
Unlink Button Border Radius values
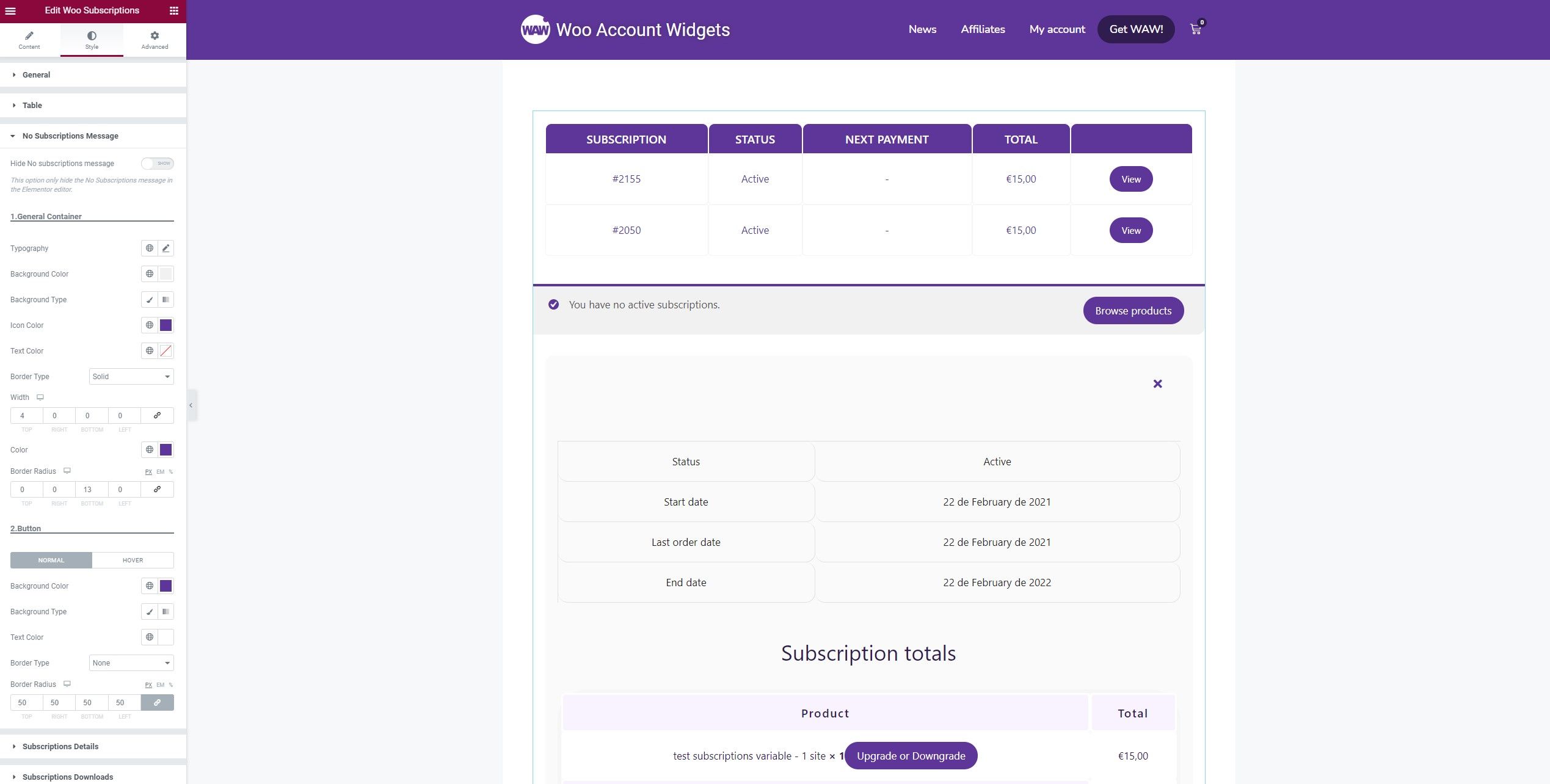pyautogui.click(x=157, y=703)
